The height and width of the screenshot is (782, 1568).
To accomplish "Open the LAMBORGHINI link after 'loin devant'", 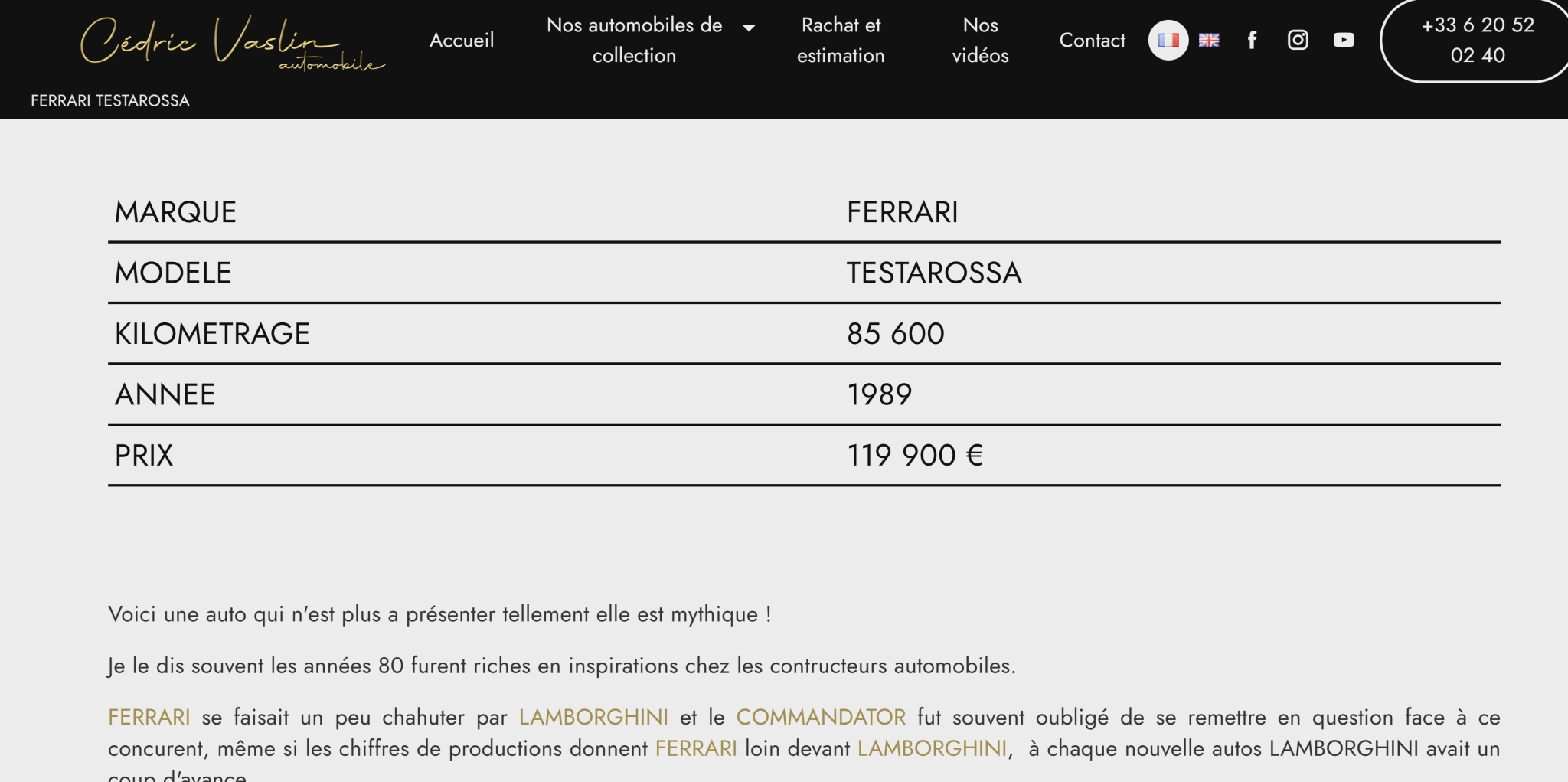I will click(932, 748).
